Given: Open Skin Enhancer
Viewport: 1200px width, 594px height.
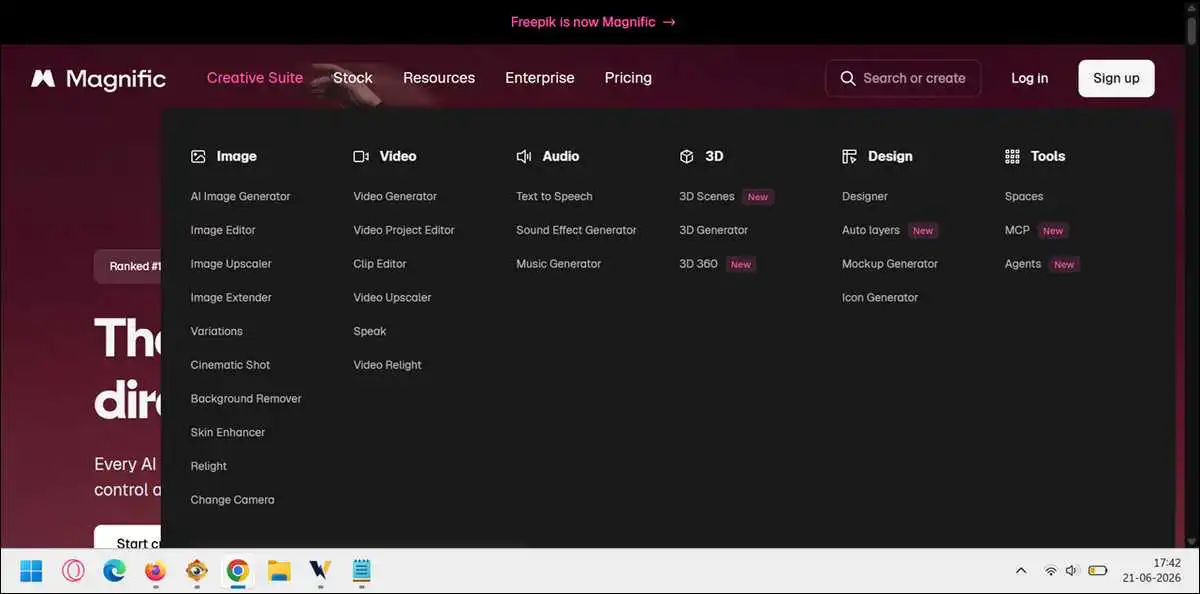Looking at the screenshot, I should click(x=228, y=432).
